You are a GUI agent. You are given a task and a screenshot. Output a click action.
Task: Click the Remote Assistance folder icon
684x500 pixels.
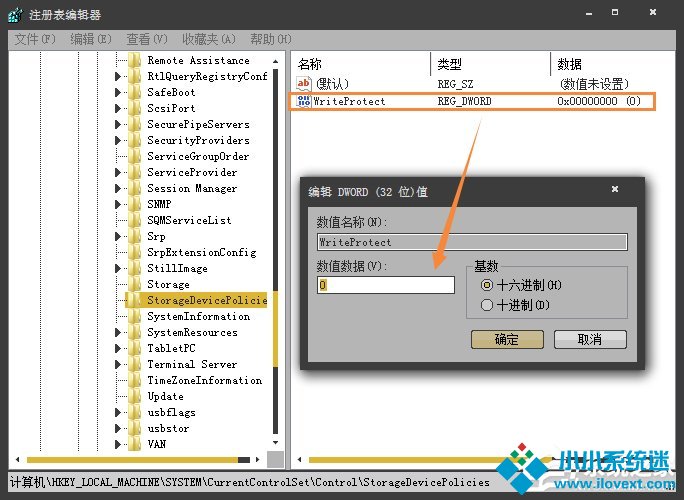(x=135, y=60)
